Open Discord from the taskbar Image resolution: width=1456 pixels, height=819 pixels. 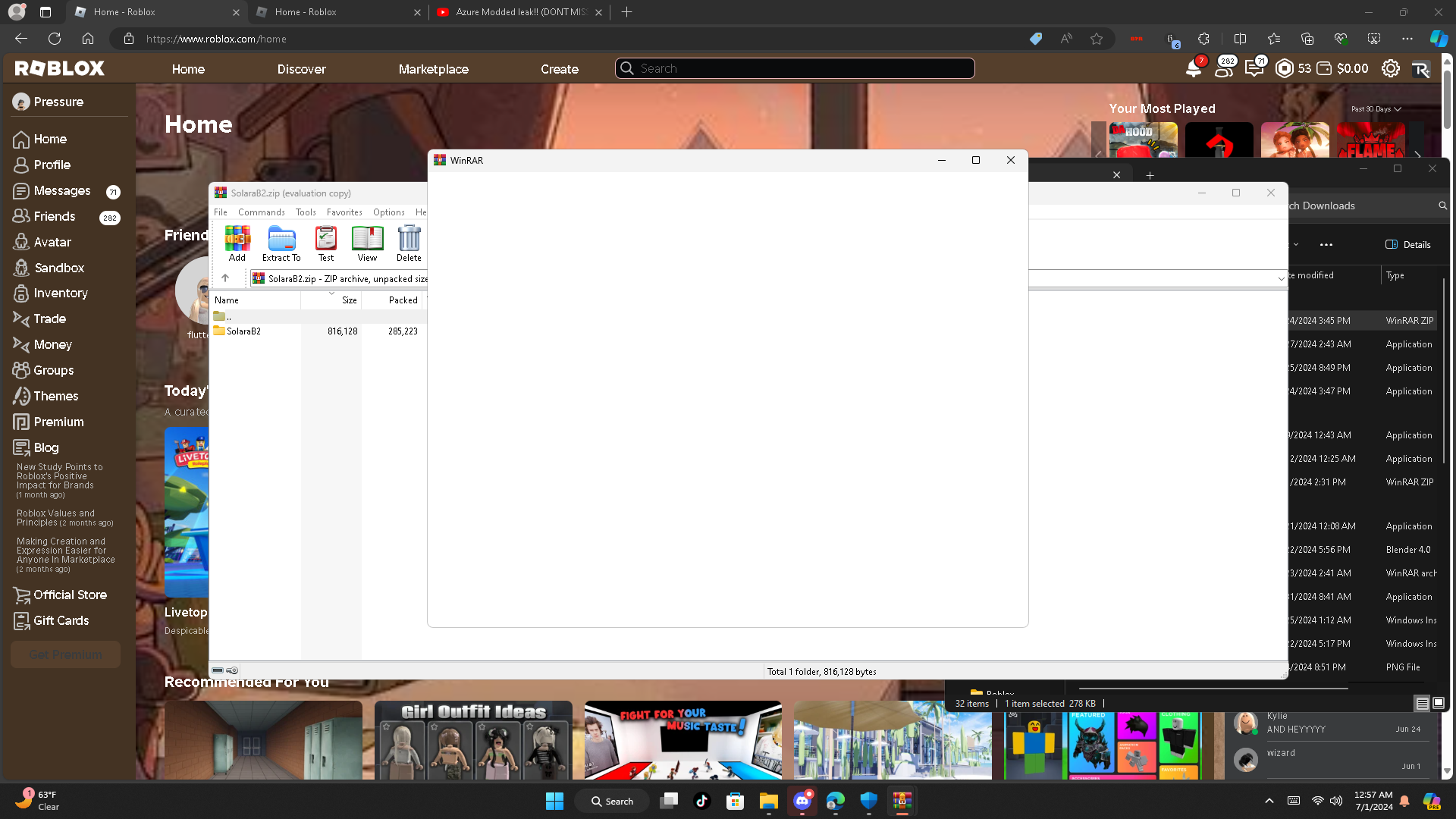click(802, 801)
